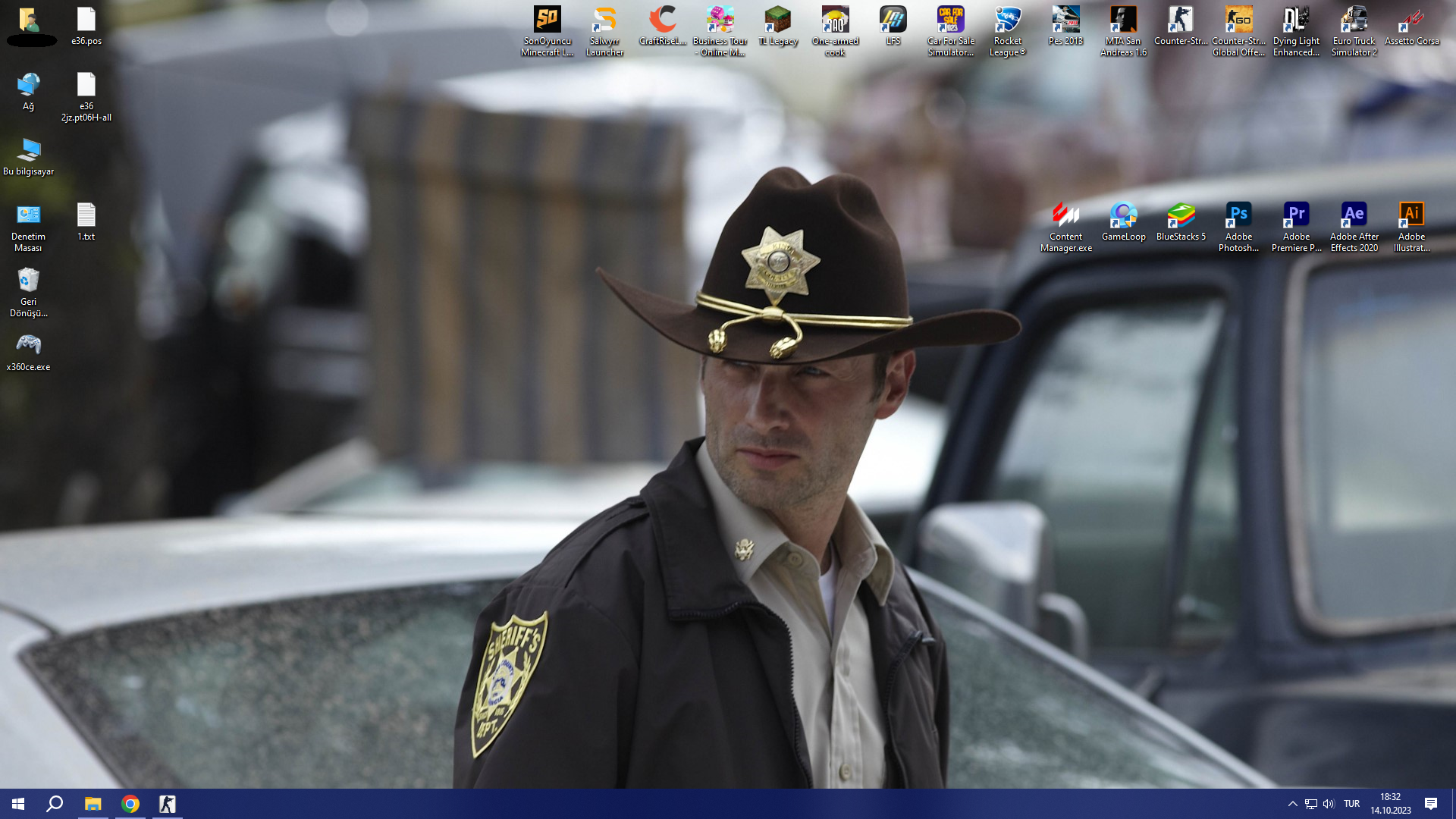Select the CraftRise Launcher shortcut
Image resolution: width=1456 pixels, height=819 pixels.
point(663,27)
